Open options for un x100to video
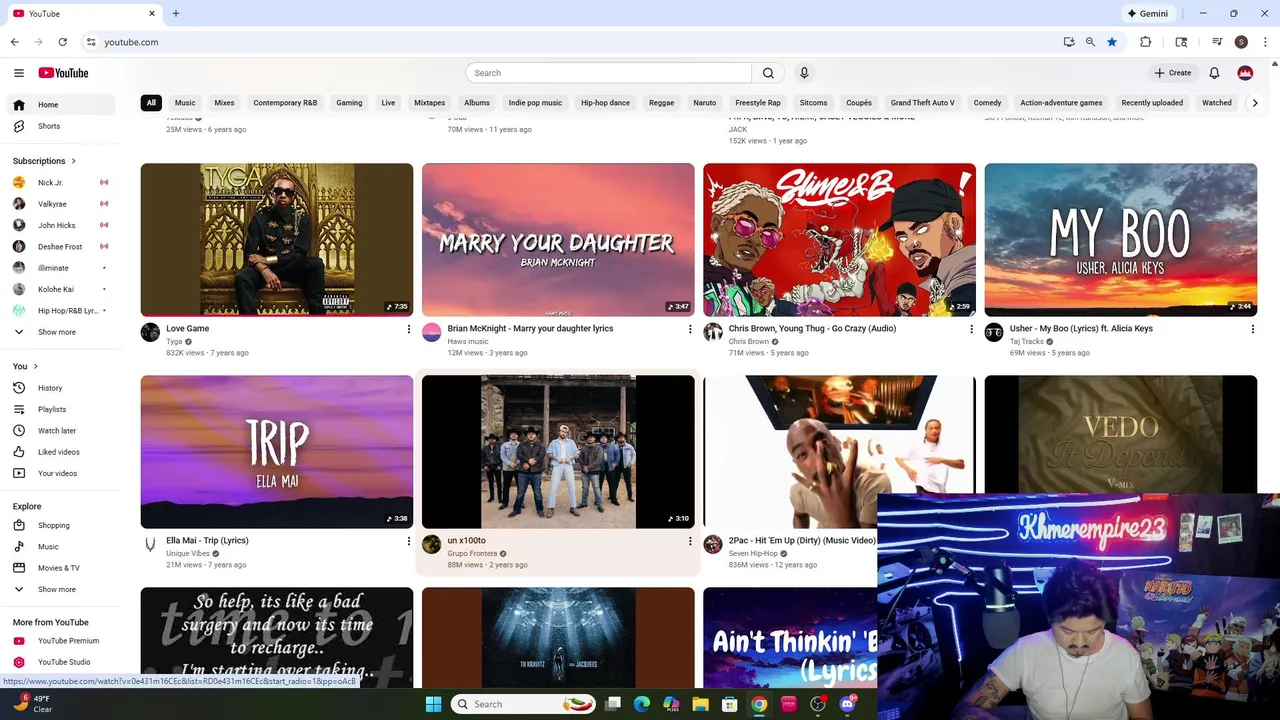The image size is (1280, 720). (x=689, y=541)
